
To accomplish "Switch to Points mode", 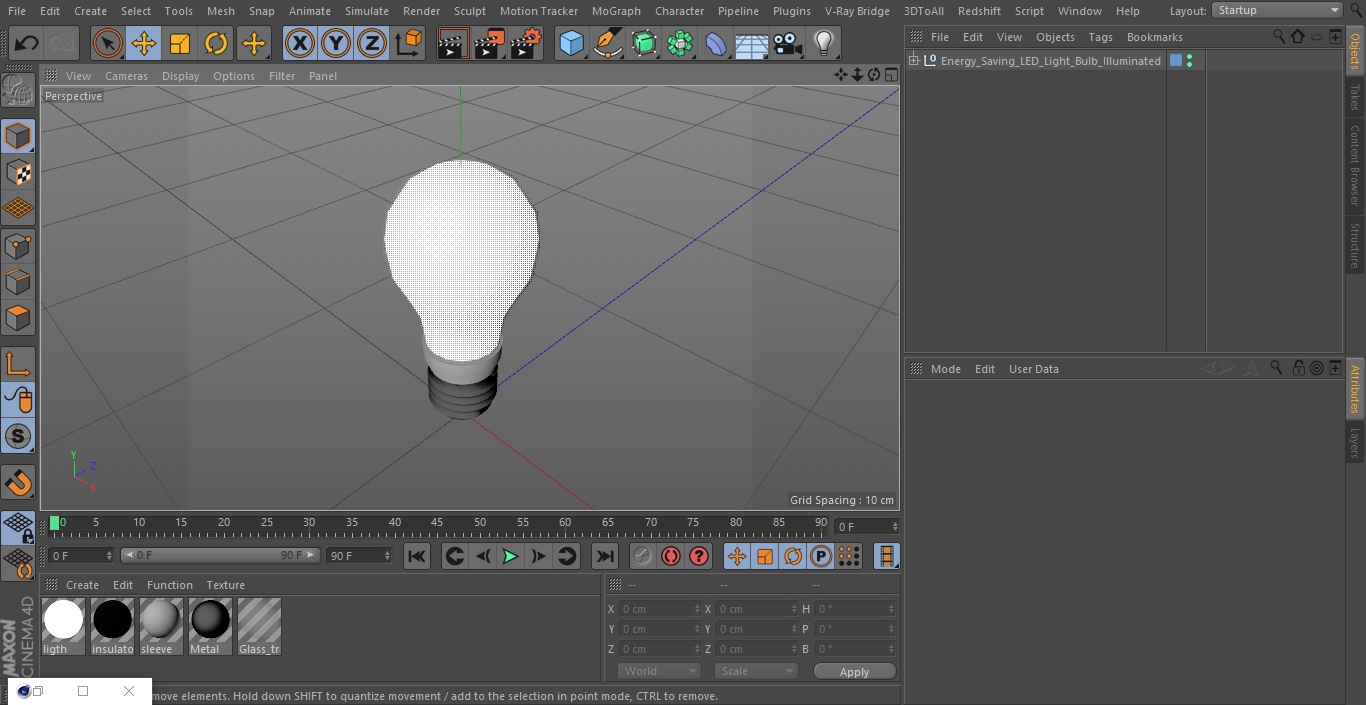I will (18, 245).
